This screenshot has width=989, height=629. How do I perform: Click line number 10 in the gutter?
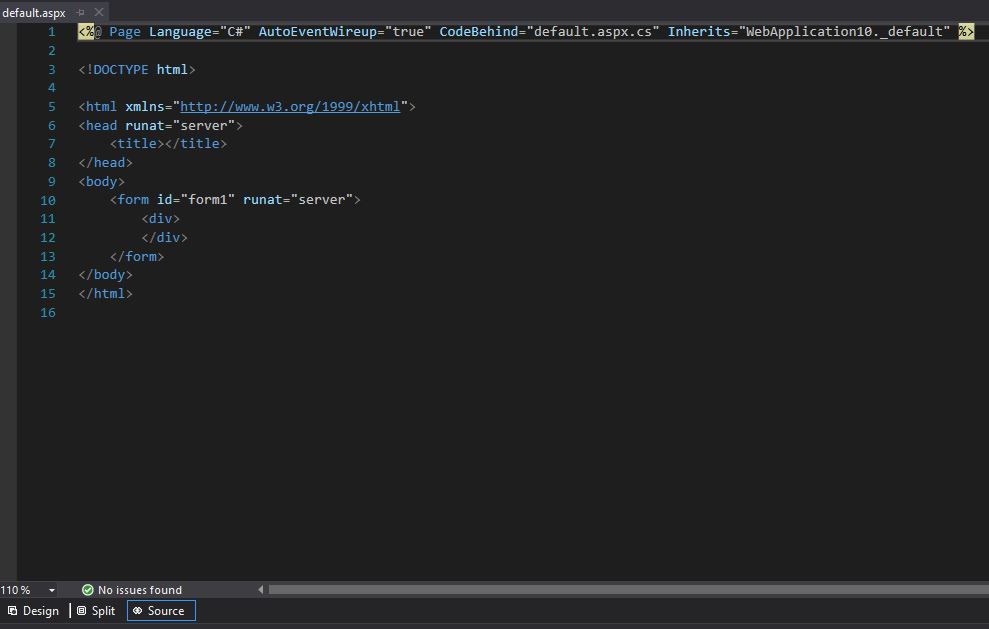48,200
